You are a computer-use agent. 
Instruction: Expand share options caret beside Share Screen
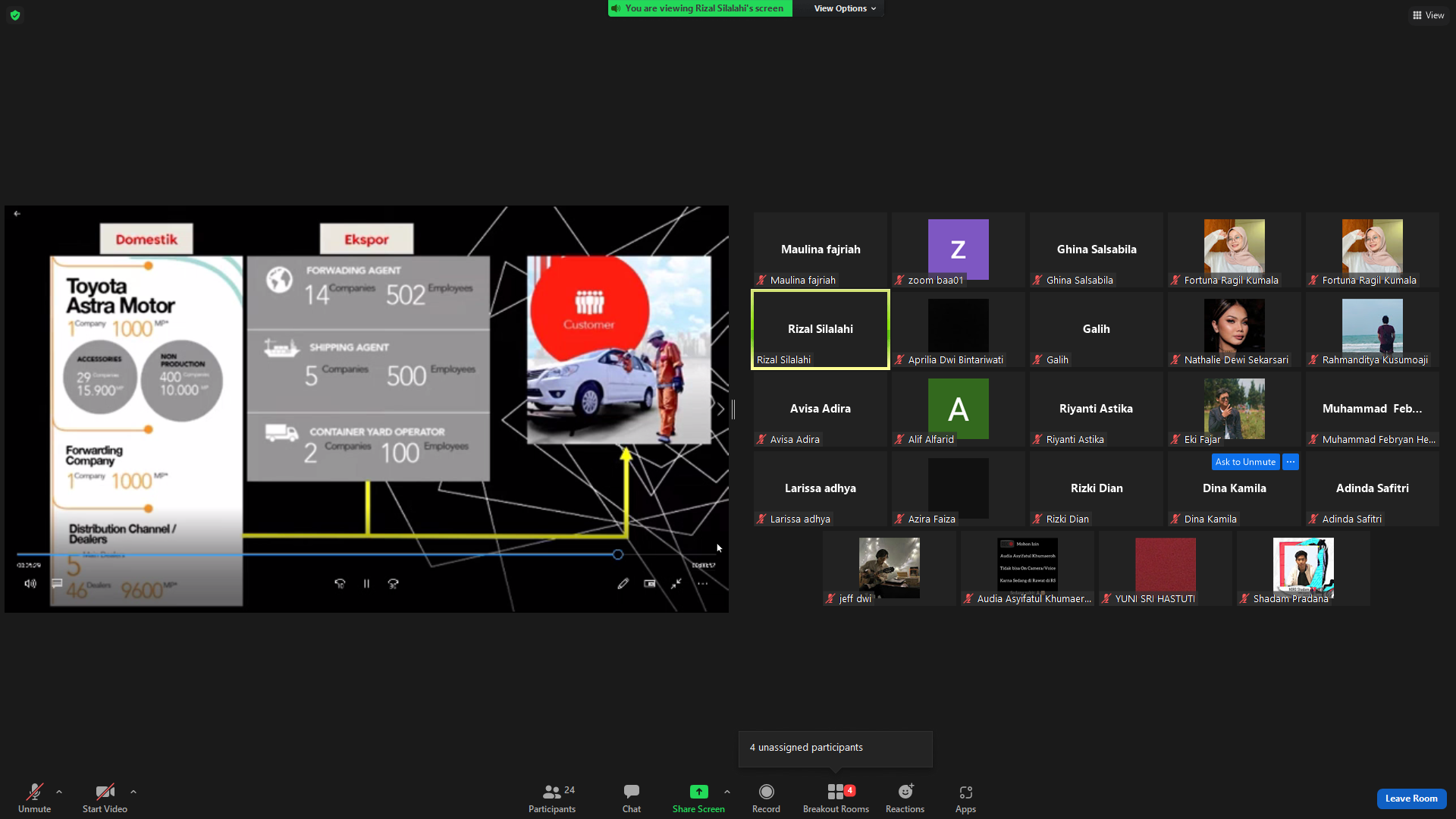[x=727, y=792]
